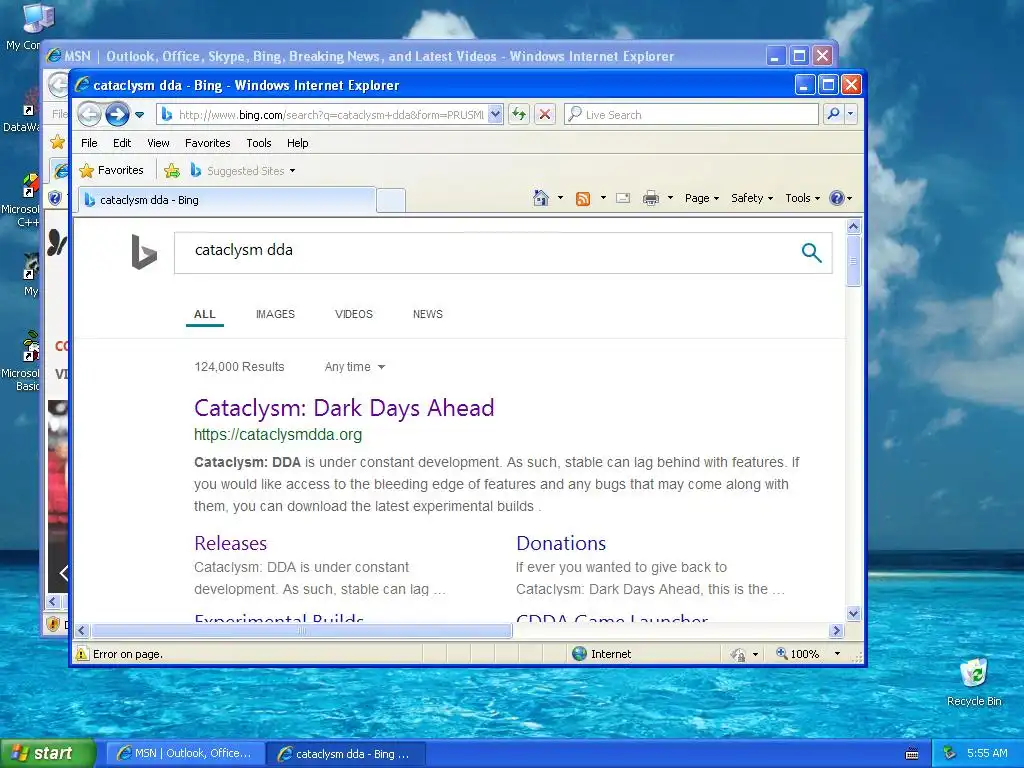Image resolution: width=1024 pixels, height=768 pixels.
Task: Expand the Print dropdown arrow
Action: [x=670, y=198]
